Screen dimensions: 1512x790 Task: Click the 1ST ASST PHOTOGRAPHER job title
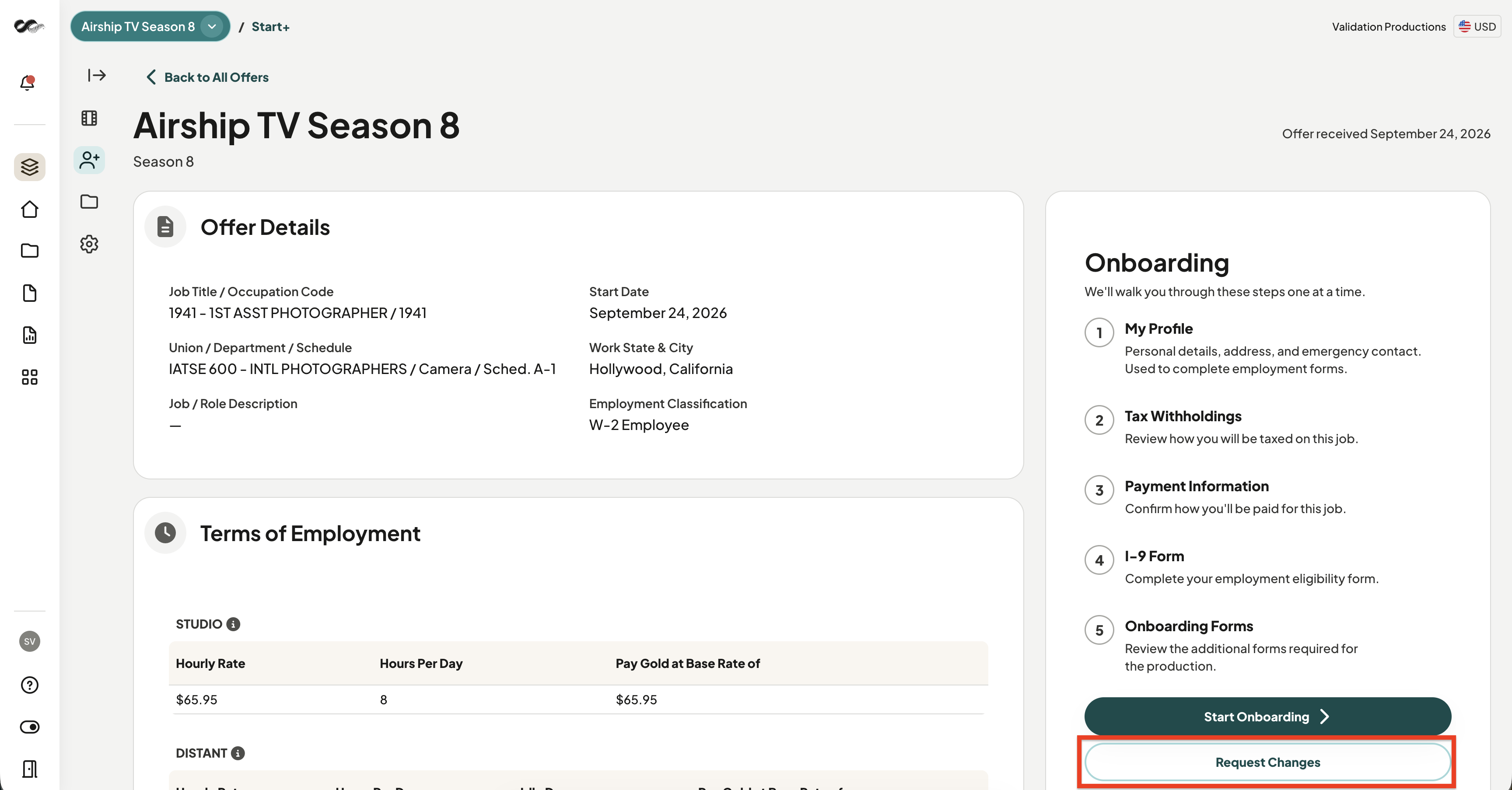(x=298, y=313)
